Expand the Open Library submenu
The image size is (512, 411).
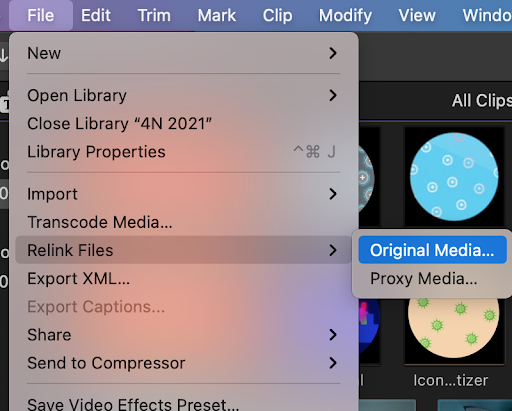(x=333, y=96)
